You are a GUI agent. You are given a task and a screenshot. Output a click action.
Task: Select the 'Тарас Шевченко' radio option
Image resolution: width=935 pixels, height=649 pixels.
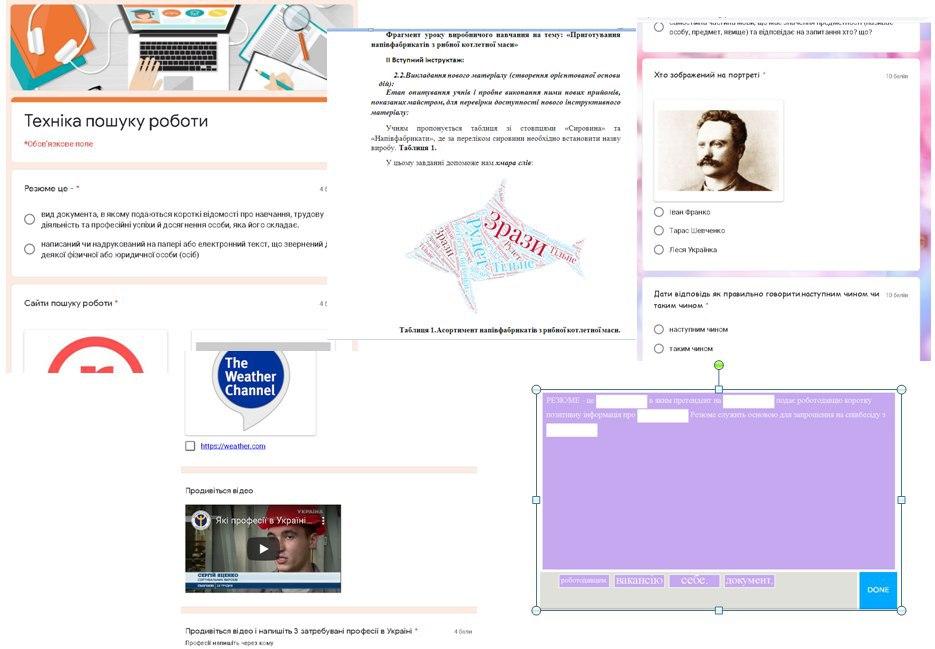[659, 230]
